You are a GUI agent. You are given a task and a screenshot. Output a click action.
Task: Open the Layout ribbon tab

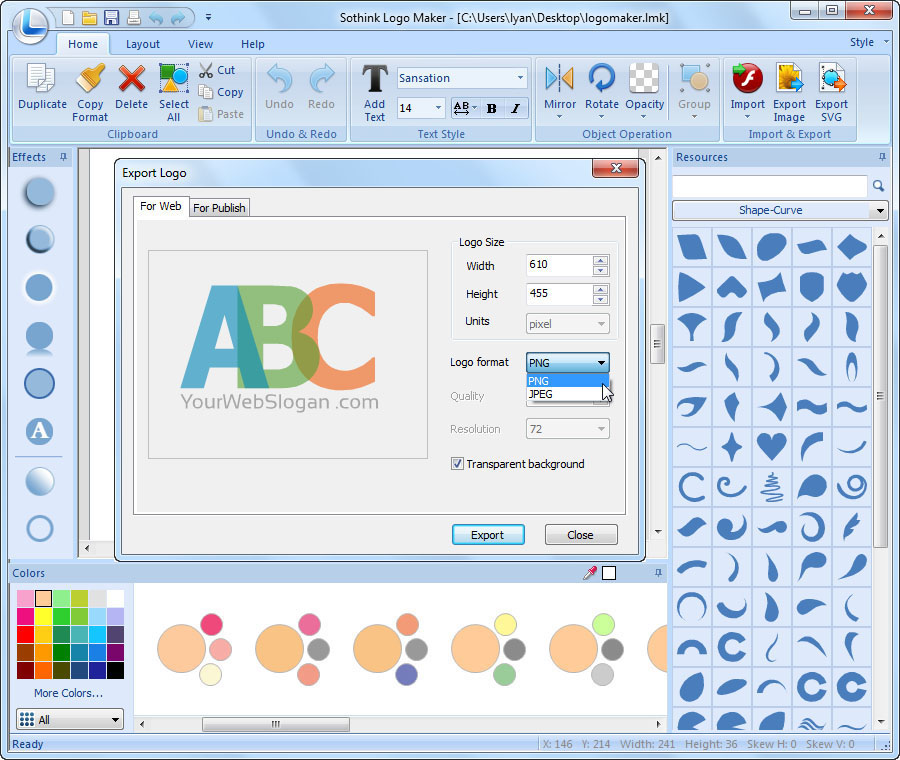142,44
